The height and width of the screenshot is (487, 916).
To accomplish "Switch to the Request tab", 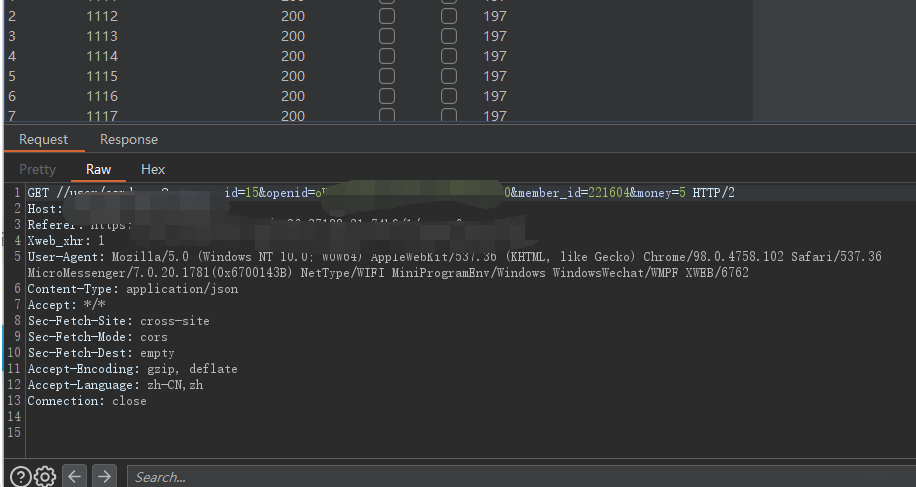I will (x=44, y=140).
